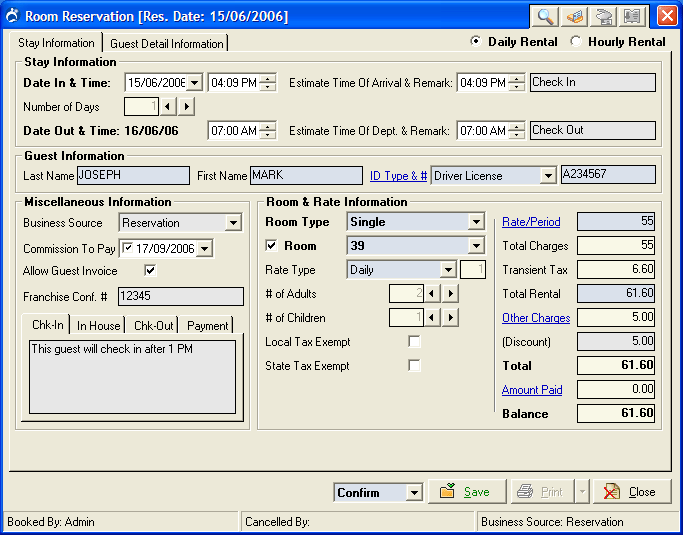Enable Local Tax Exempt checkbox

click(x=414, y=342)
